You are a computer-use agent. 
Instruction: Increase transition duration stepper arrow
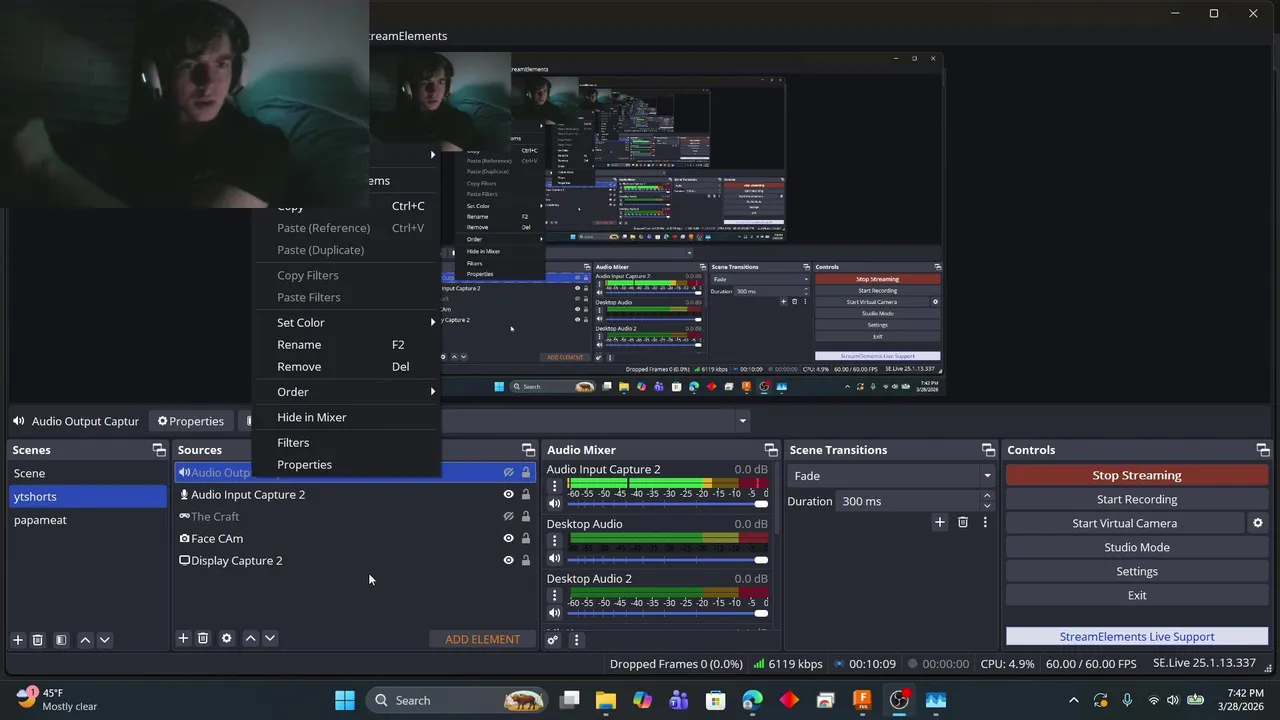pyautogui.click(x=987, y=496)
